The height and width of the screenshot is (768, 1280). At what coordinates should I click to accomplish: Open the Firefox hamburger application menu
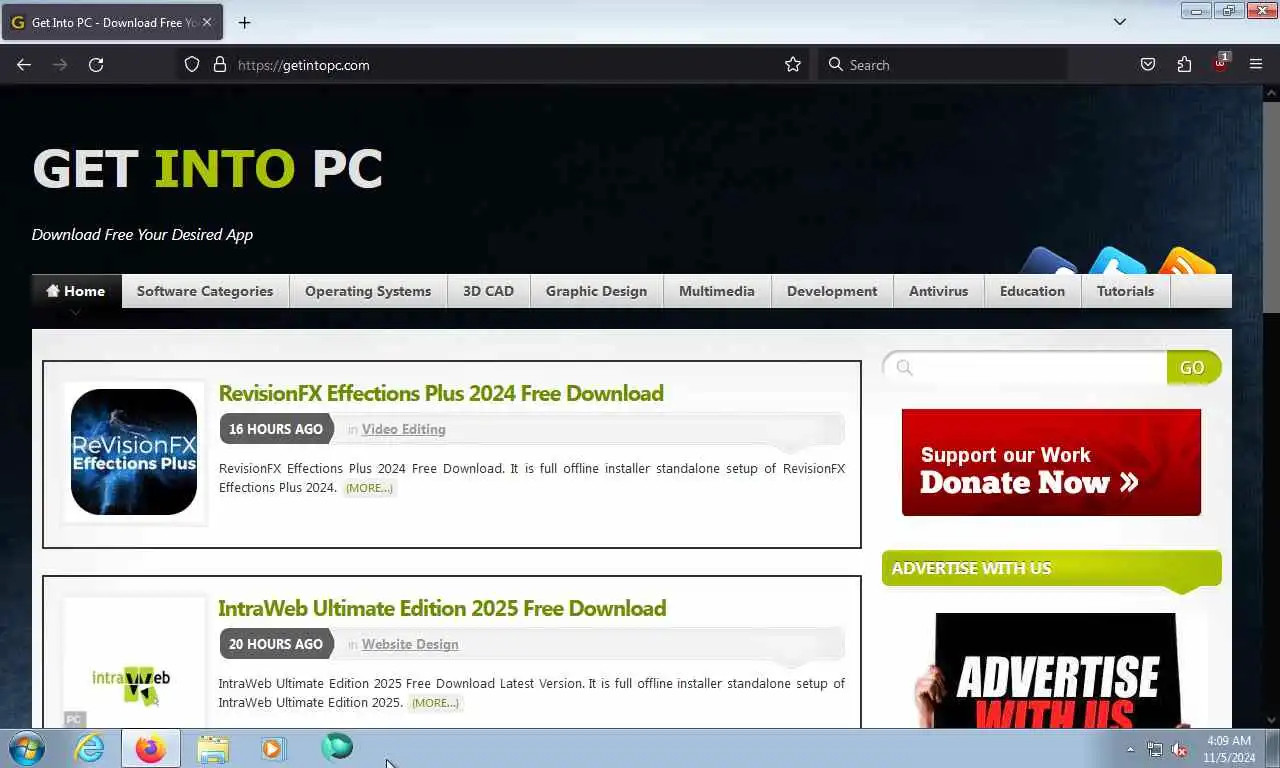[x=1256, y=64]
